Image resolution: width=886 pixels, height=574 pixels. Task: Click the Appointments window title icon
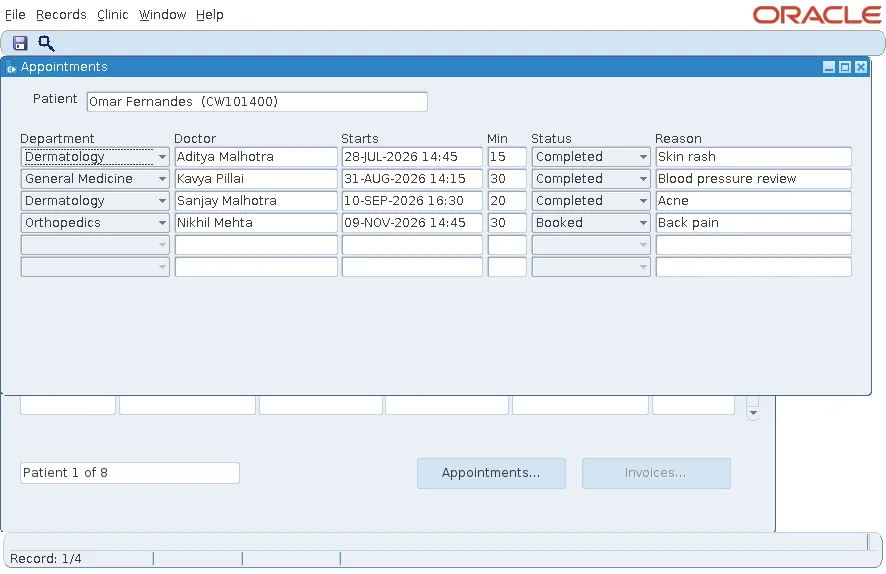click(11, 68)
